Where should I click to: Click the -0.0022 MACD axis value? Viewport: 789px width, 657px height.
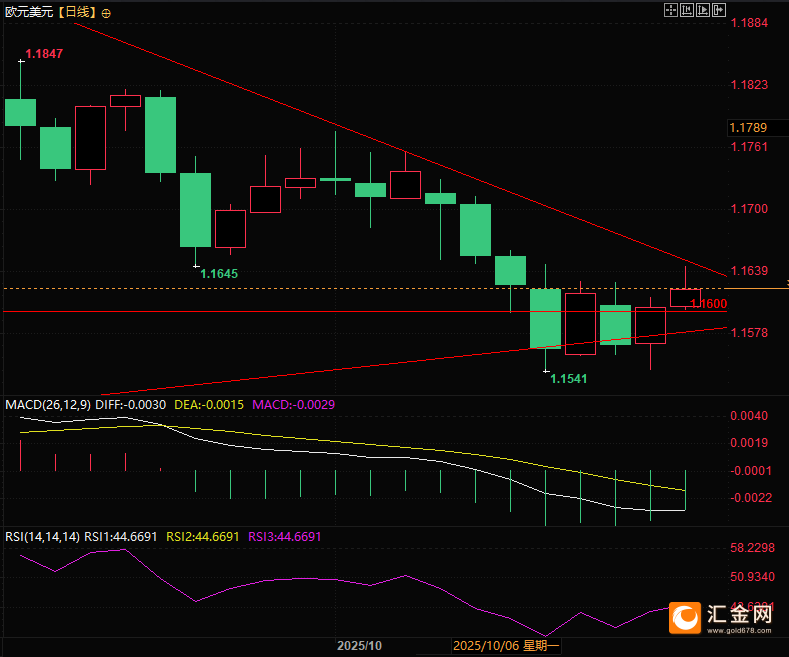(751, 498)
